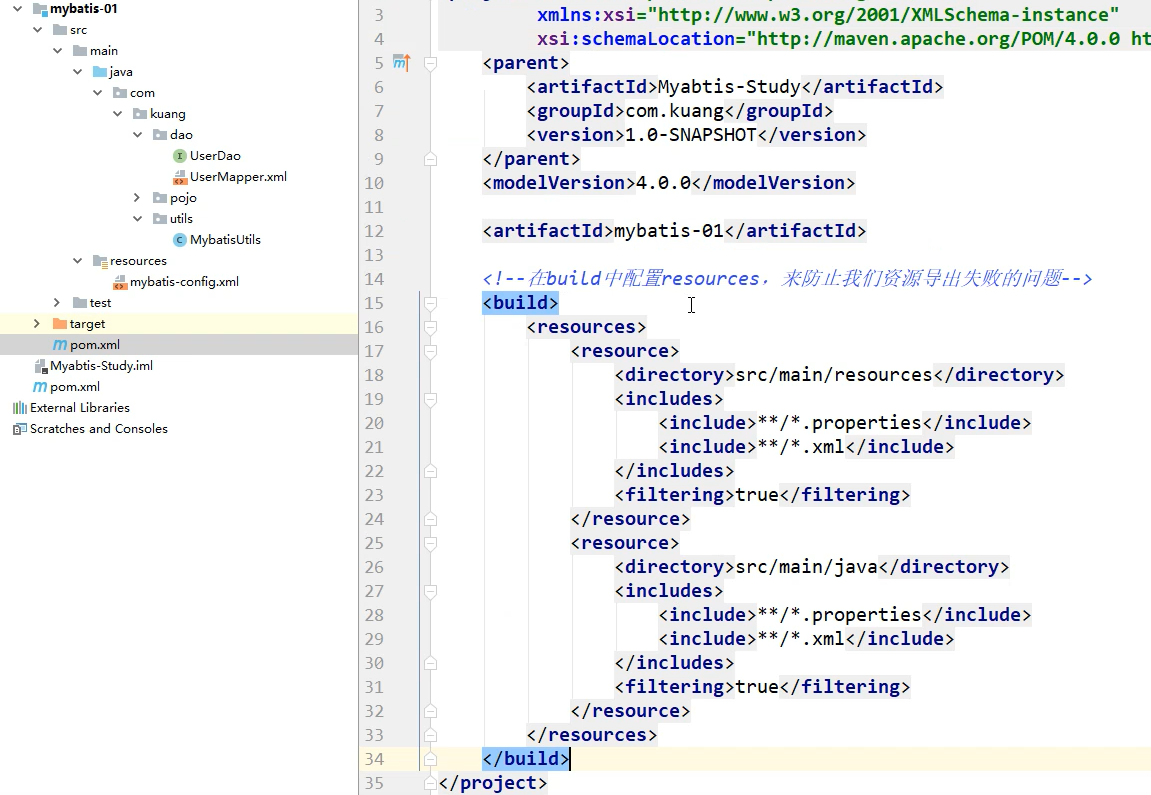Viewport: 1151px width, 795px height.
Task: Click the Scratches and Consoles icon
Action: click(x=20, y=429)
